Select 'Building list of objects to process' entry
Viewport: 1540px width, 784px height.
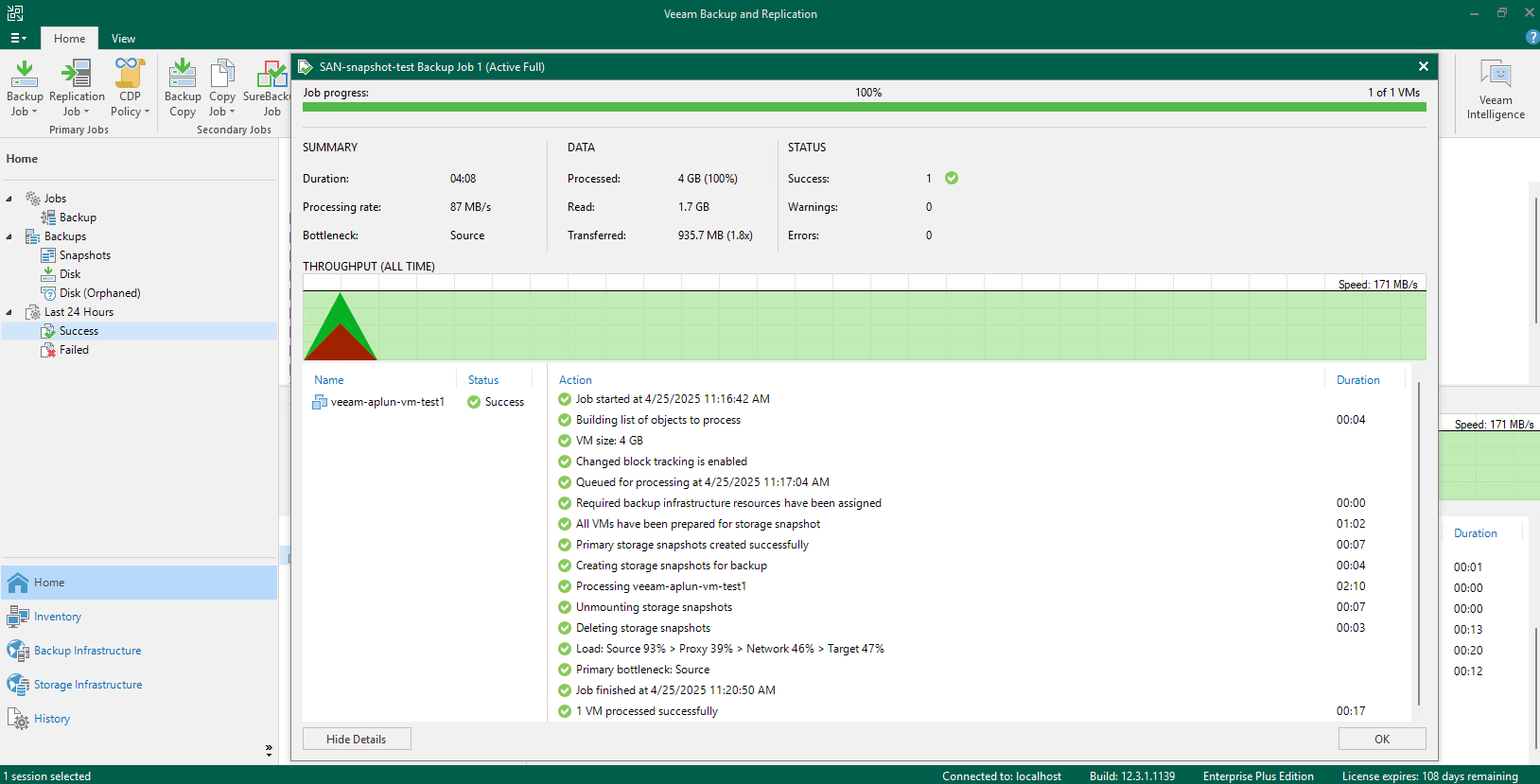(658, 420)
